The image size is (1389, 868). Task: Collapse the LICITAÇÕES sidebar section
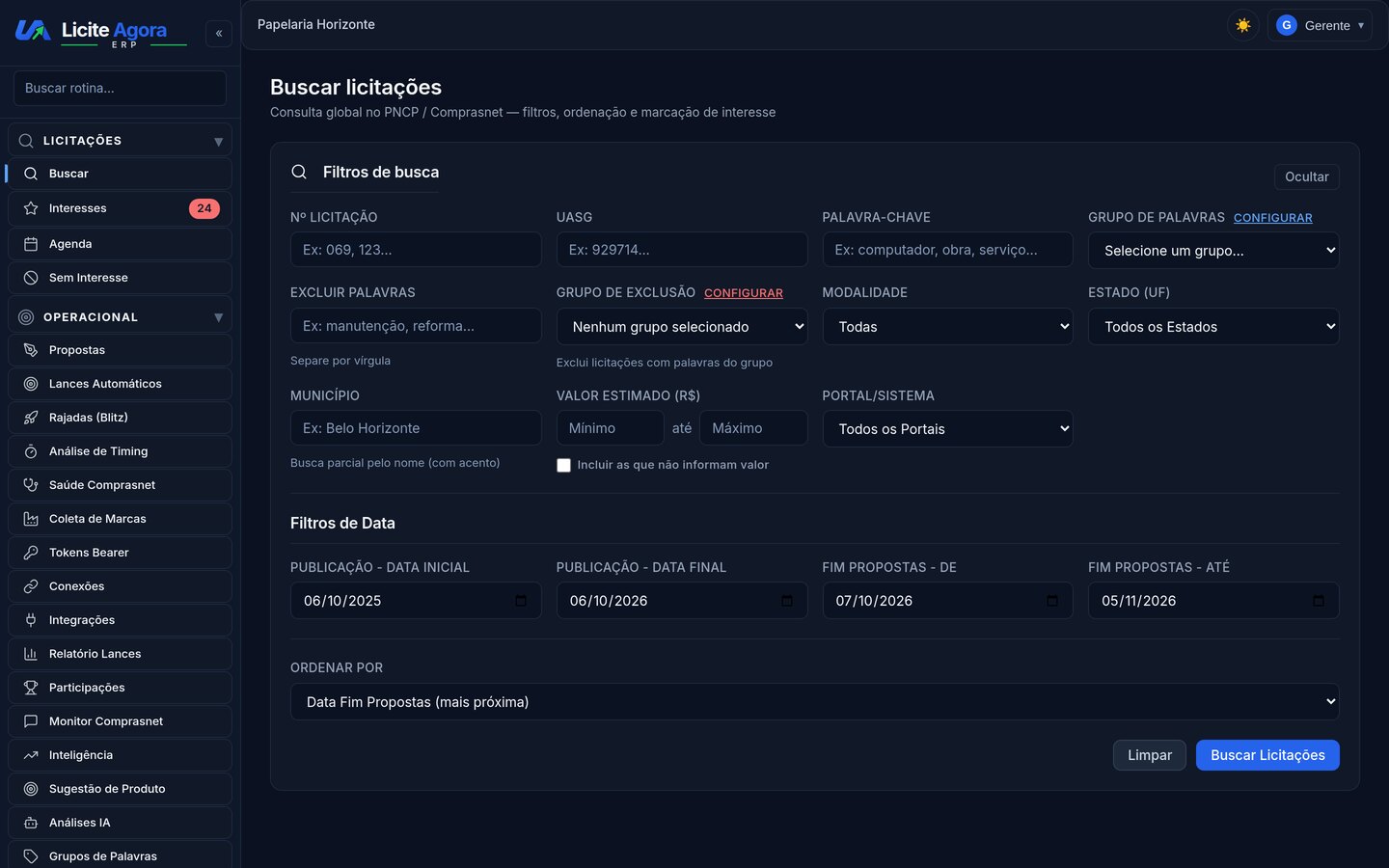click(120, 141)
